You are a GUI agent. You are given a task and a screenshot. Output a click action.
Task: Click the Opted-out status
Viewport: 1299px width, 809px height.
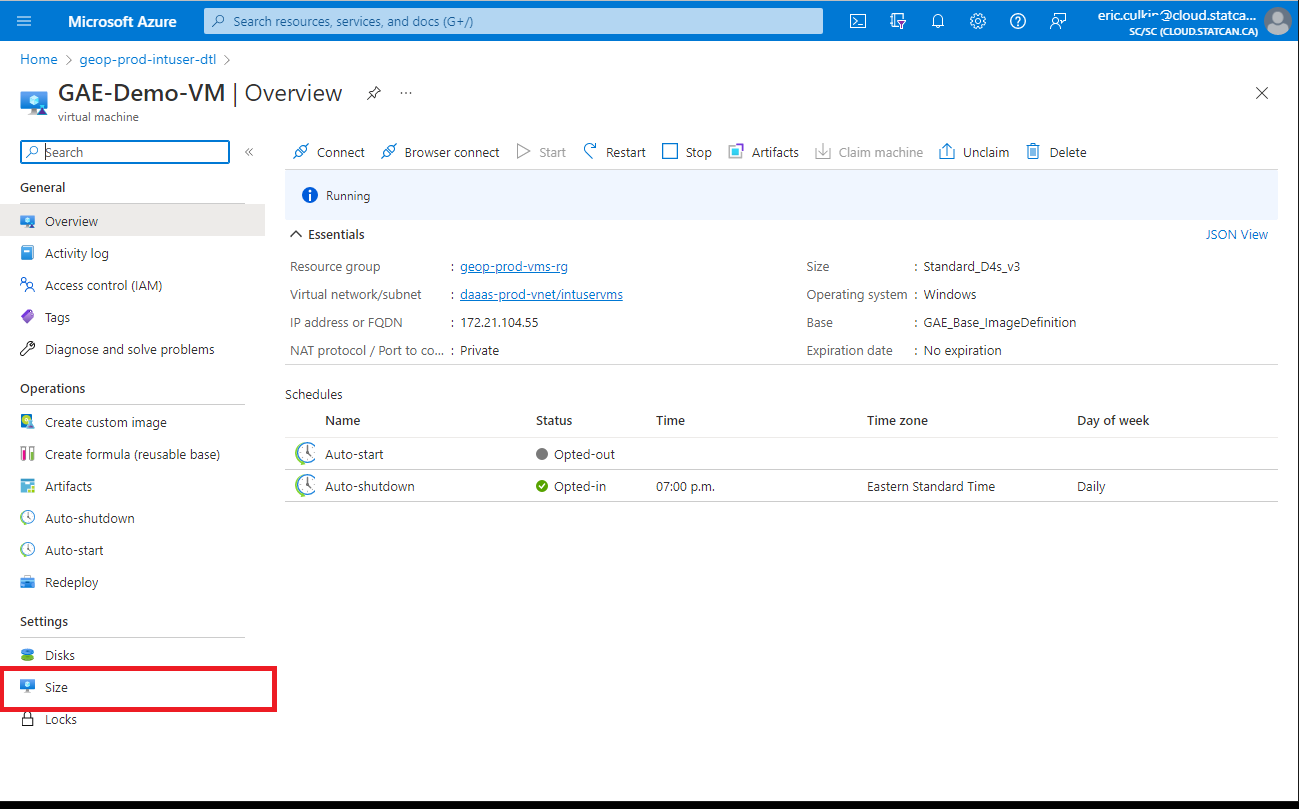pyautogui.click(x=576, y=454)
